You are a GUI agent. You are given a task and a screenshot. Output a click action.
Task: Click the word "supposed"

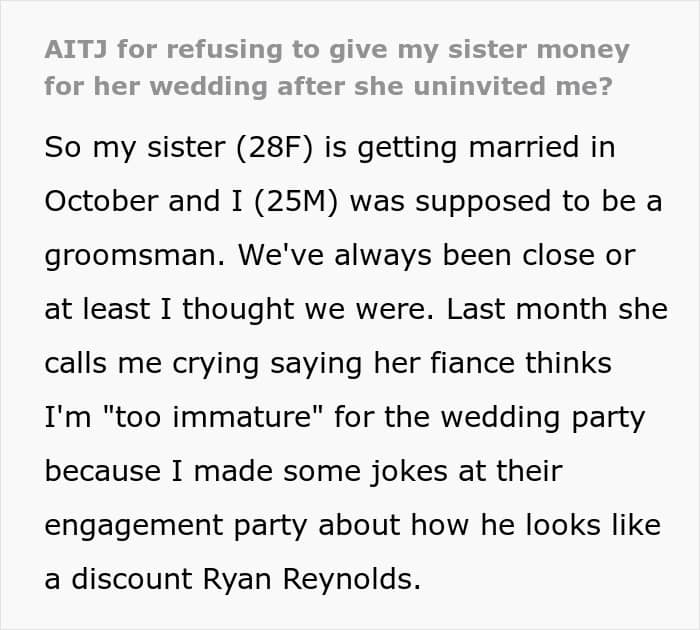[483, 202]
